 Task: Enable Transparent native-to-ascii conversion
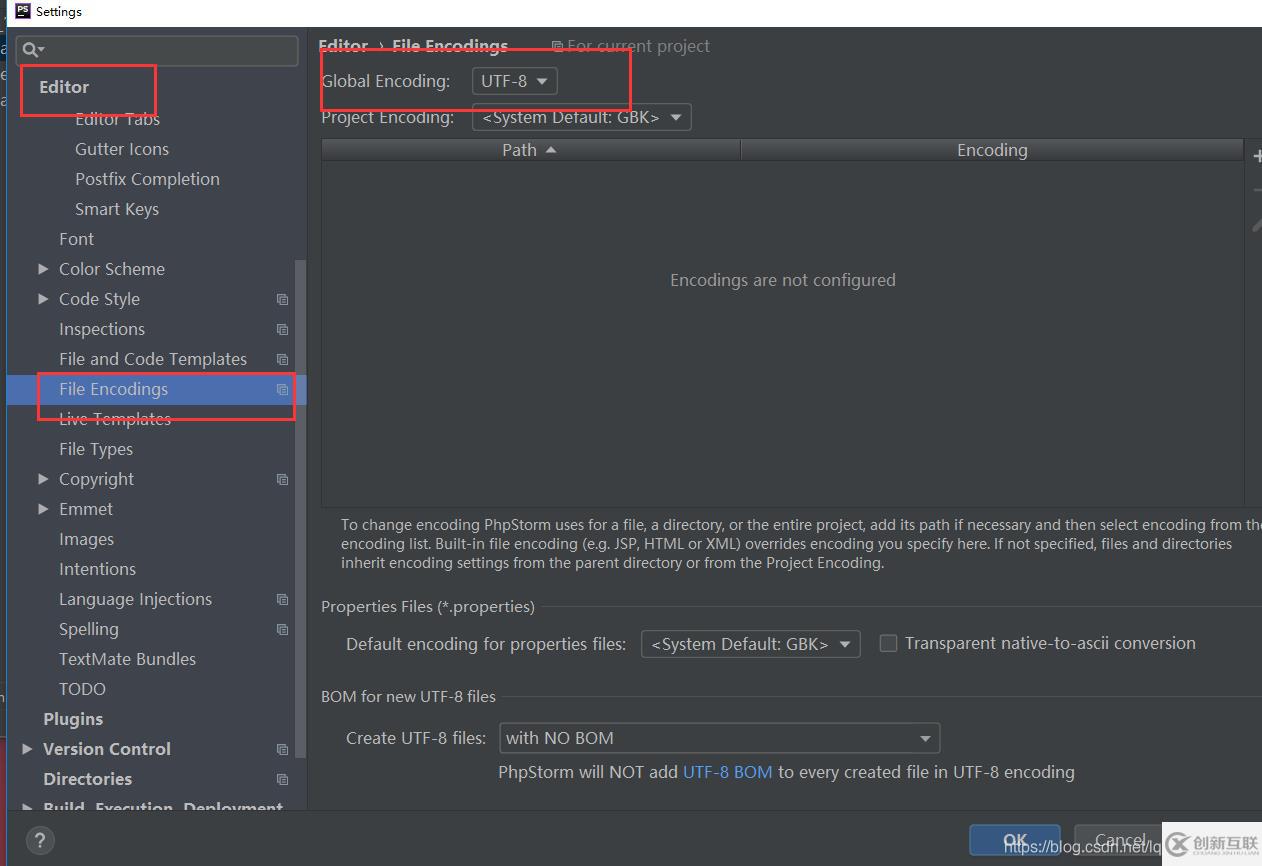(888, 643)
